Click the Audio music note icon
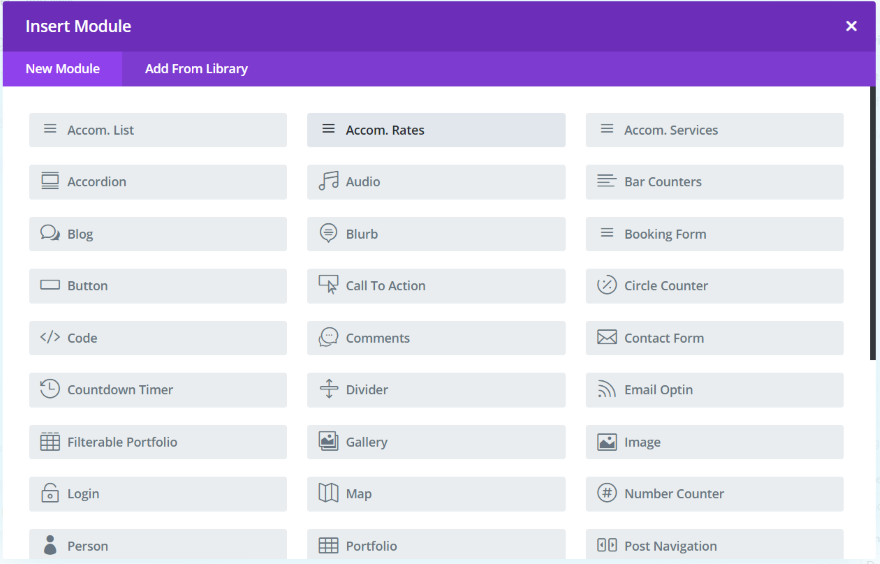This screenshot has height=564, width=880. pyautogui.click(x=328, y=181)
